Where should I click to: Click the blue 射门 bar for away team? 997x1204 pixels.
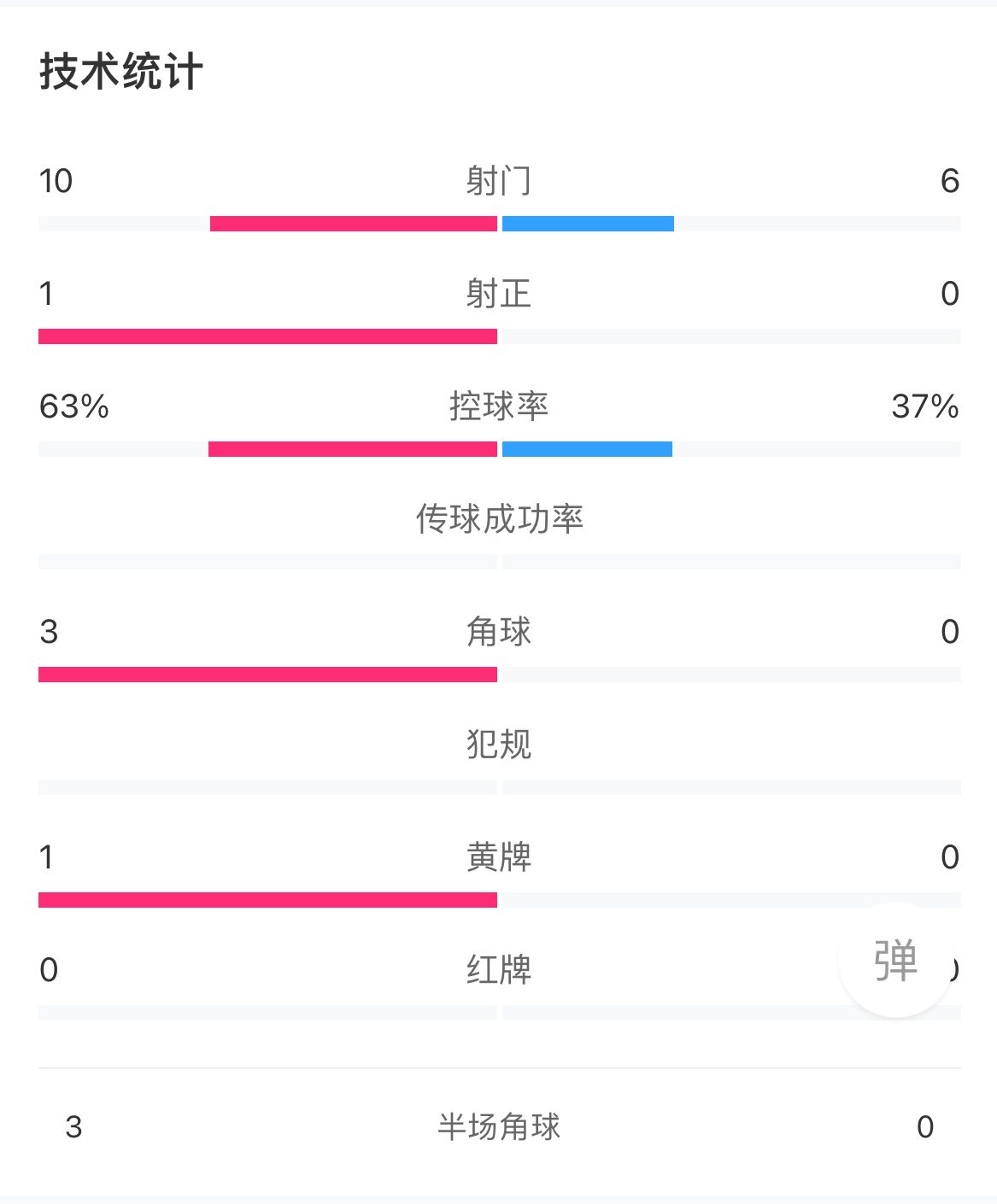588,224
